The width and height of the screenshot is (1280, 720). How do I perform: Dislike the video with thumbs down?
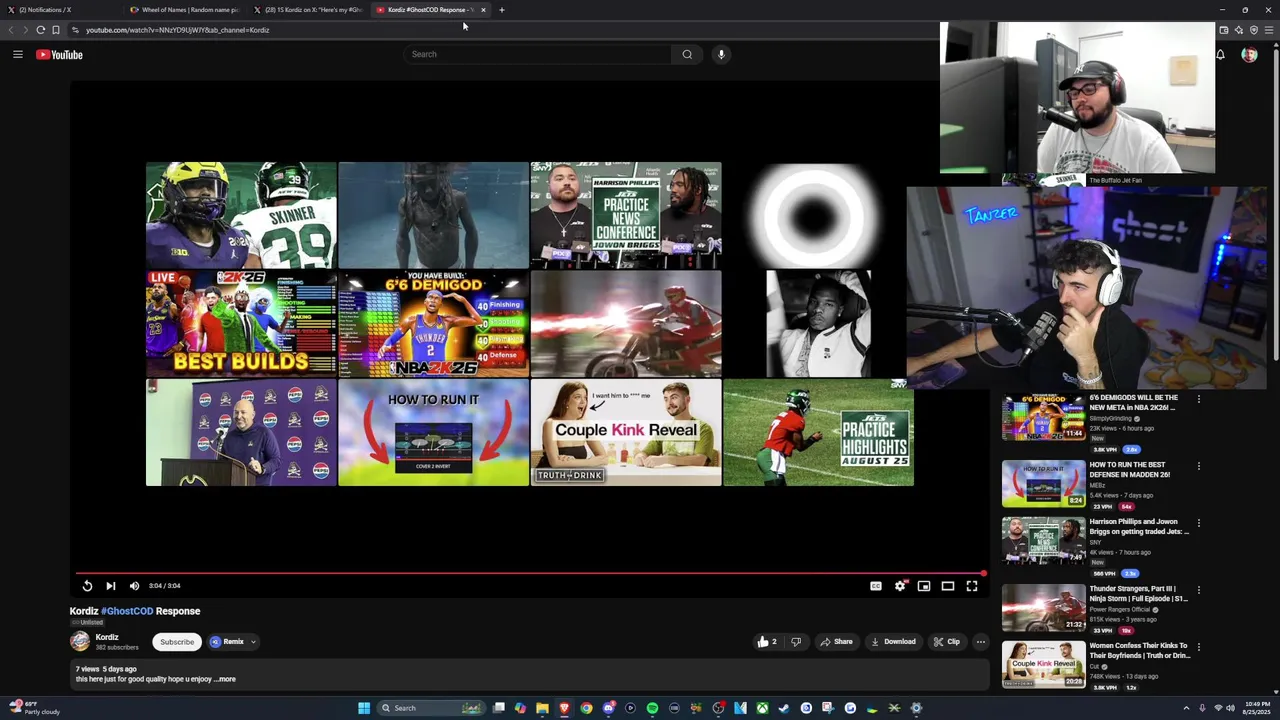point(796,642)
